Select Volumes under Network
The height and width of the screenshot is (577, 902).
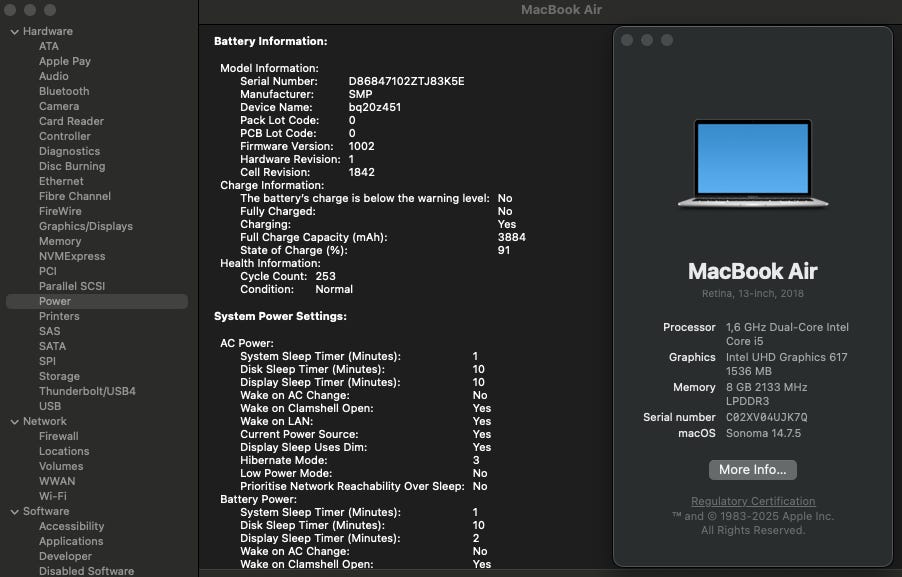coord(61,466)
